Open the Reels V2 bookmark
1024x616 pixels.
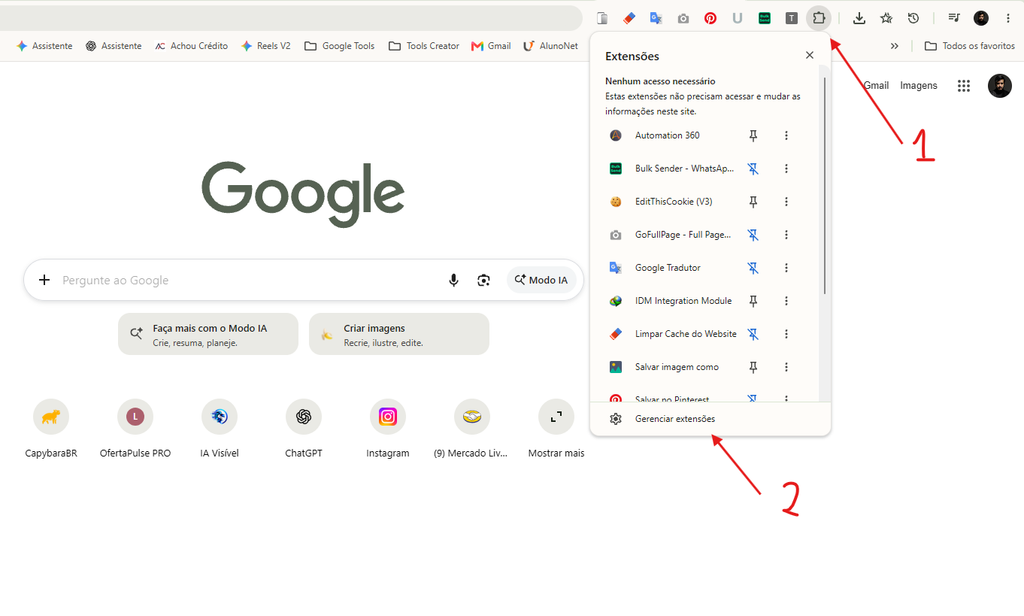tap(266, 46)
